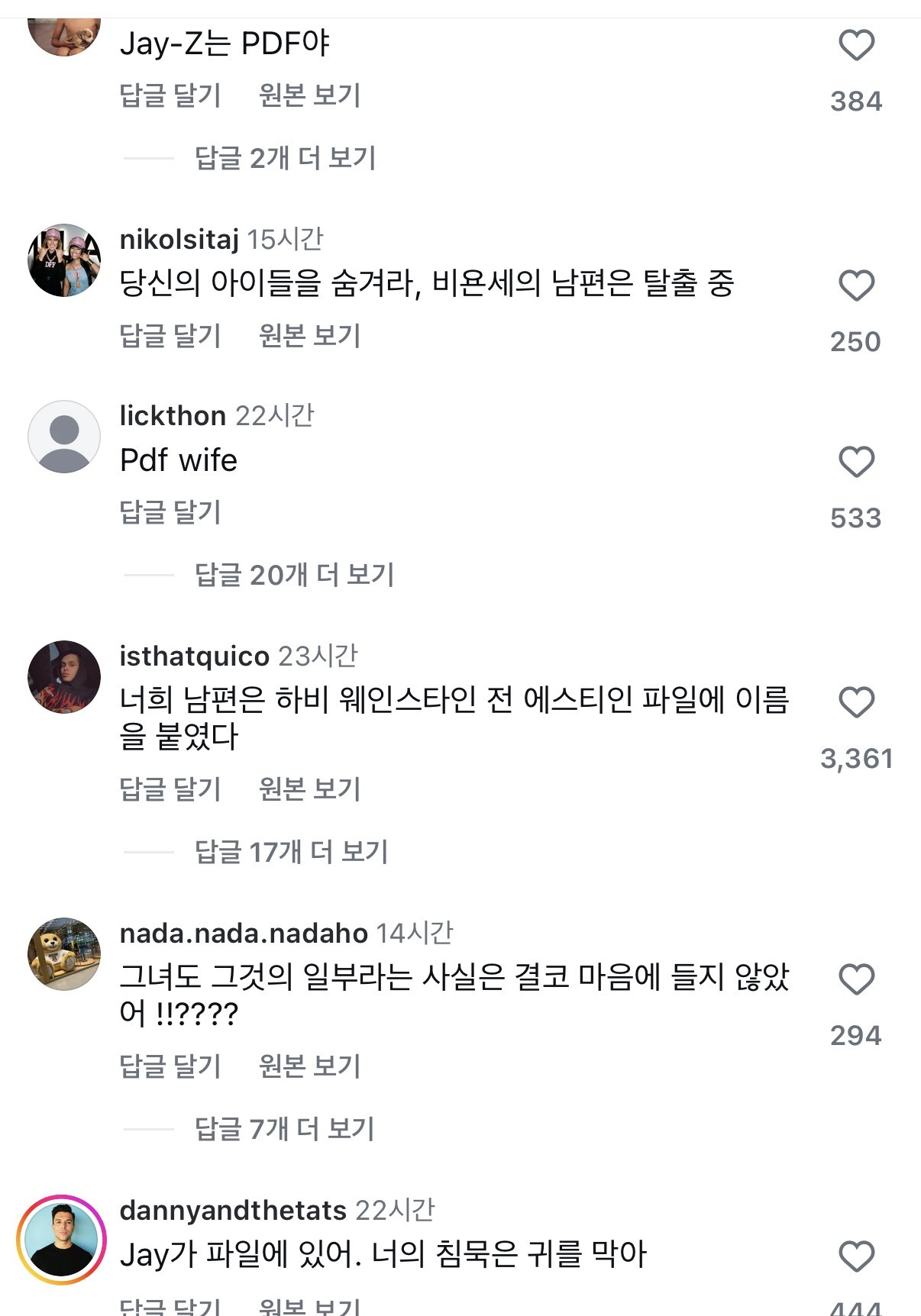This screenshot has height=1316, width=921.
Task: Expand 7 more replies under nada.nada.nadaho
Action: pos(284,1129)
